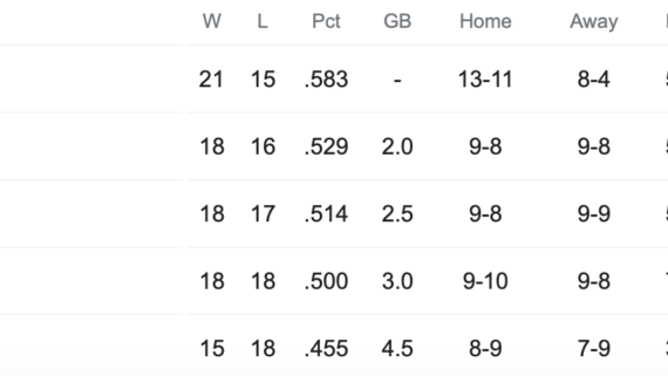Image resolution: width=668 pixels, height=376 pixels.
Task: Select the GB column header
Action: coord(397,21)
